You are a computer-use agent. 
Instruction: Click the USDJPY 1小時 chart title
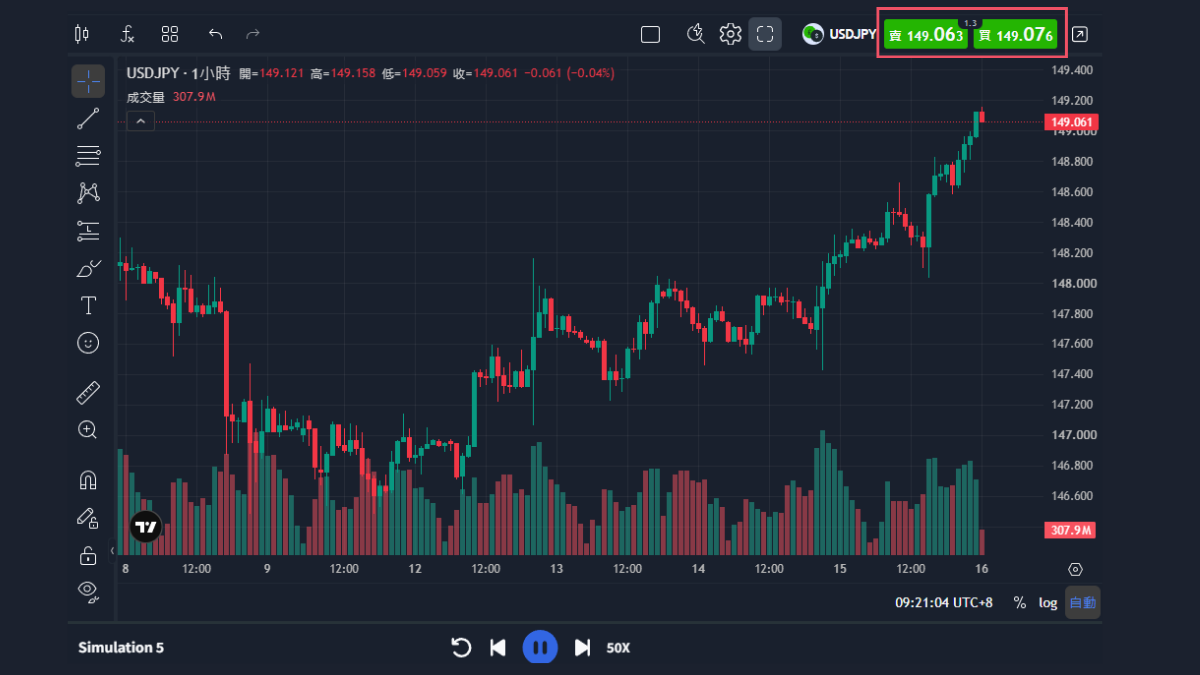(x=178, y=73)
